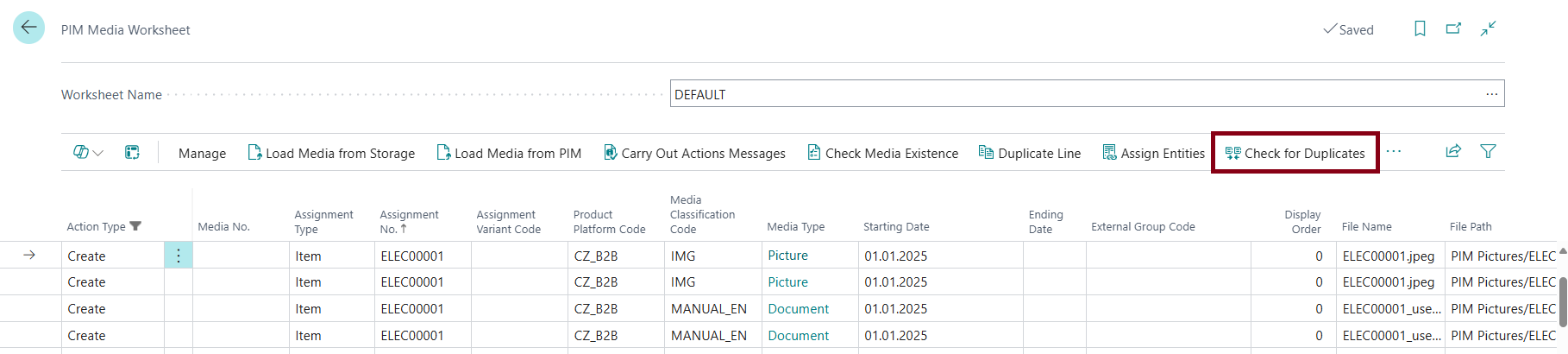The image size is (1568, 354).
Task: Click the Display Order column header
Action: click(x=1302, y=221)
